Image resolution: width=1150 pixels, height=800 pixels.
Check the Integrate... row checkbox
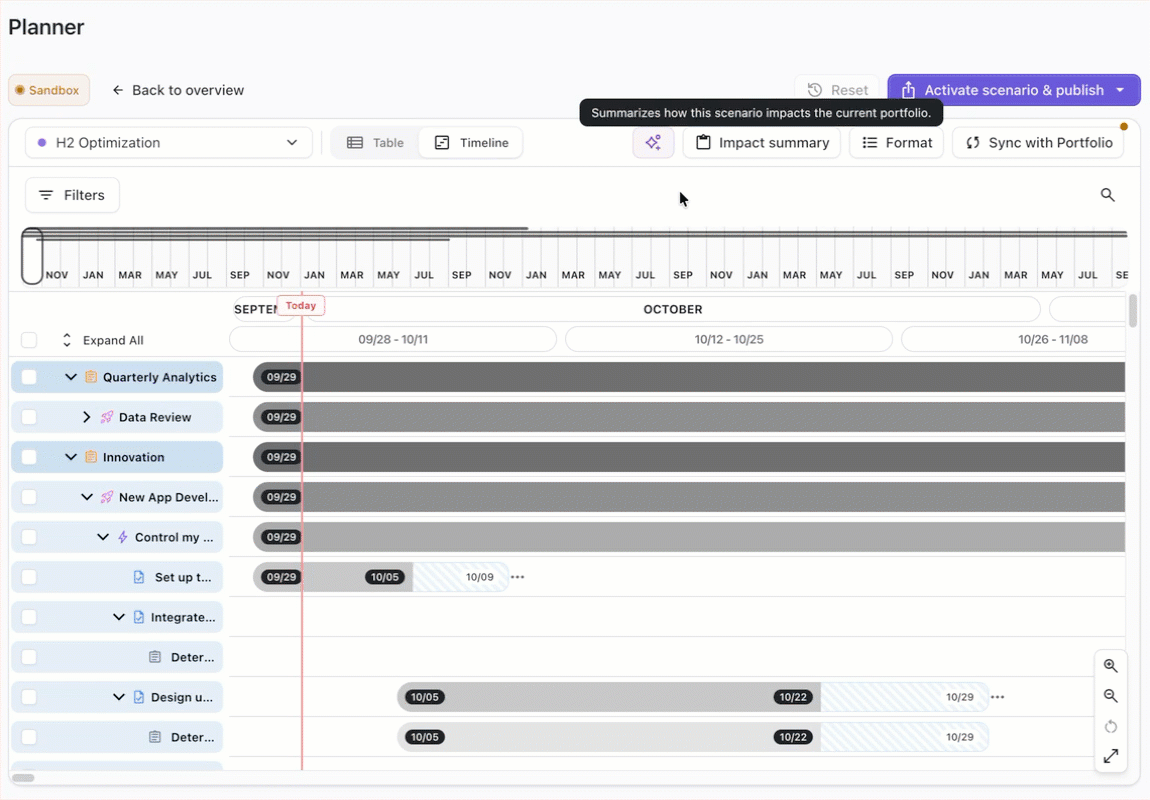tap(29, 617)
